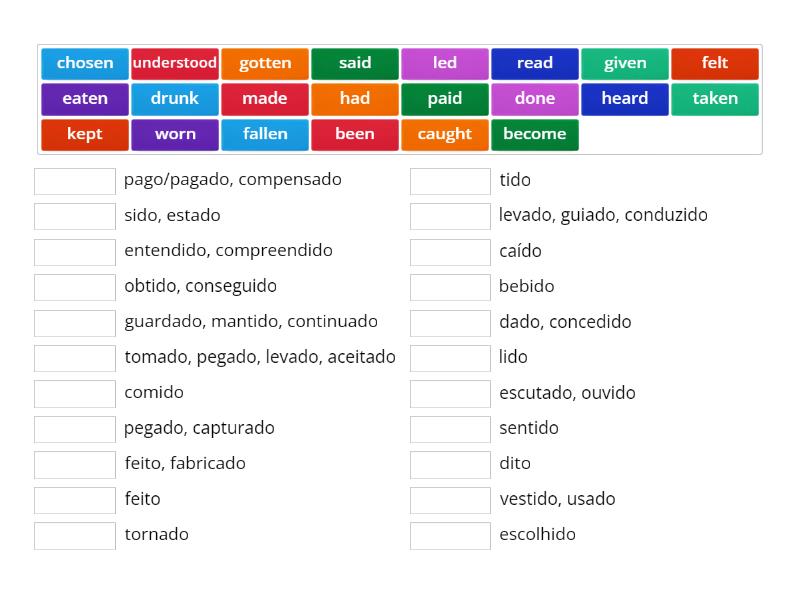Click the "given" word tile
Viewport: 800px width, 600px height.
(x=624, y=63)
